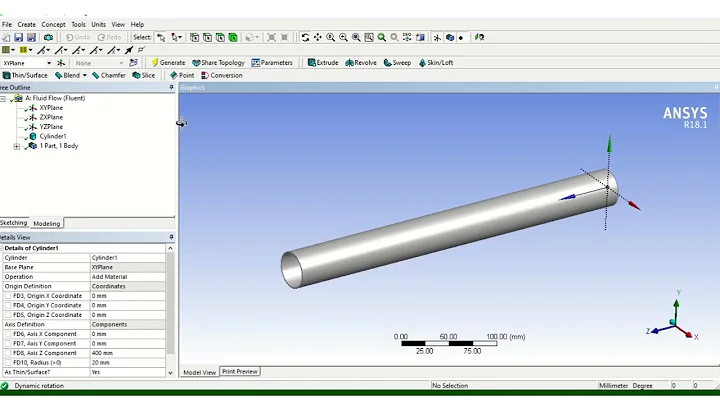Viewport: 720px width, 404px height.
Task: Click the image capture camera icon
Action: 48,37
